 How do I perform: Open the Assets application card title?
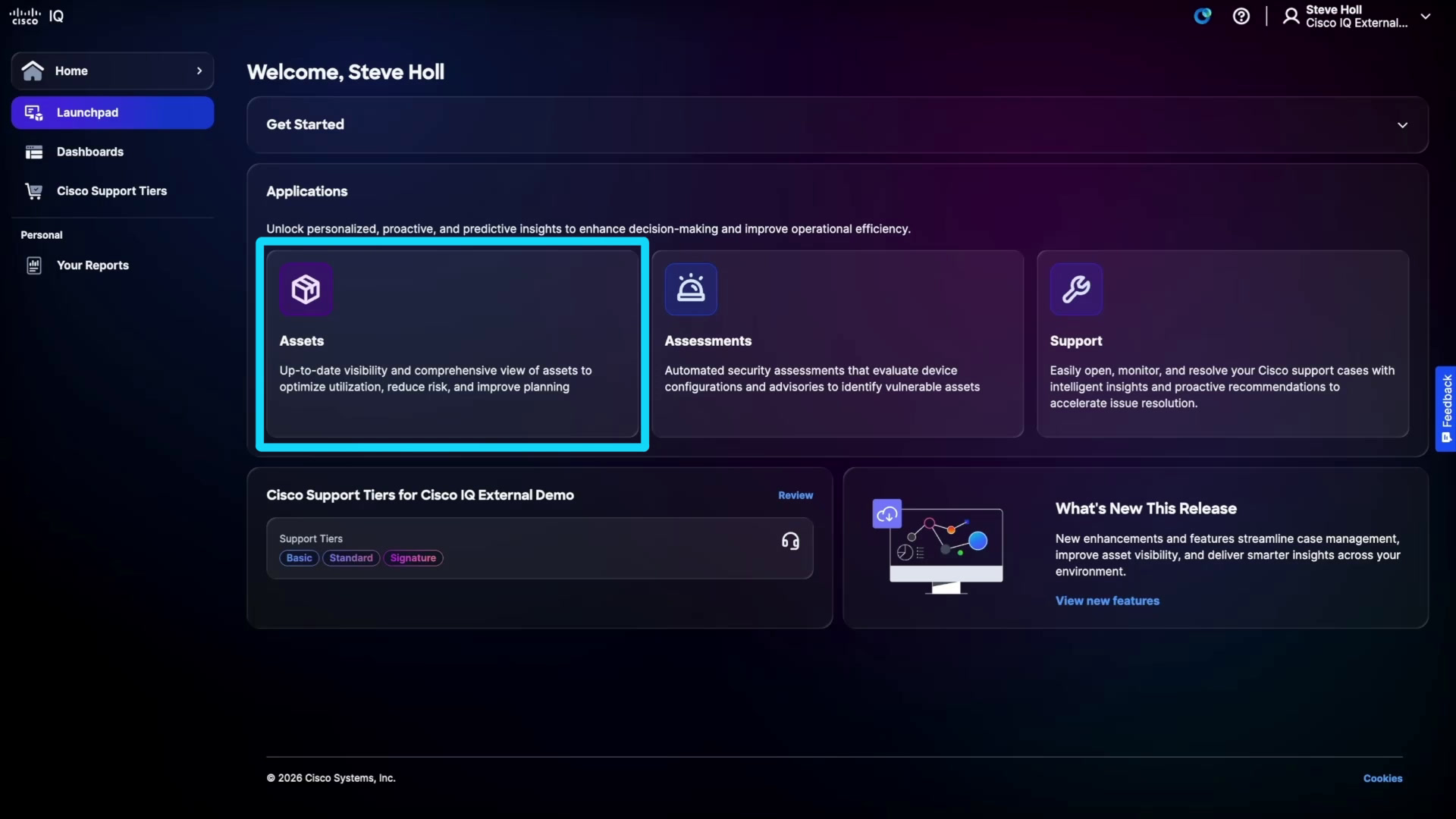[x=301, y=341]
